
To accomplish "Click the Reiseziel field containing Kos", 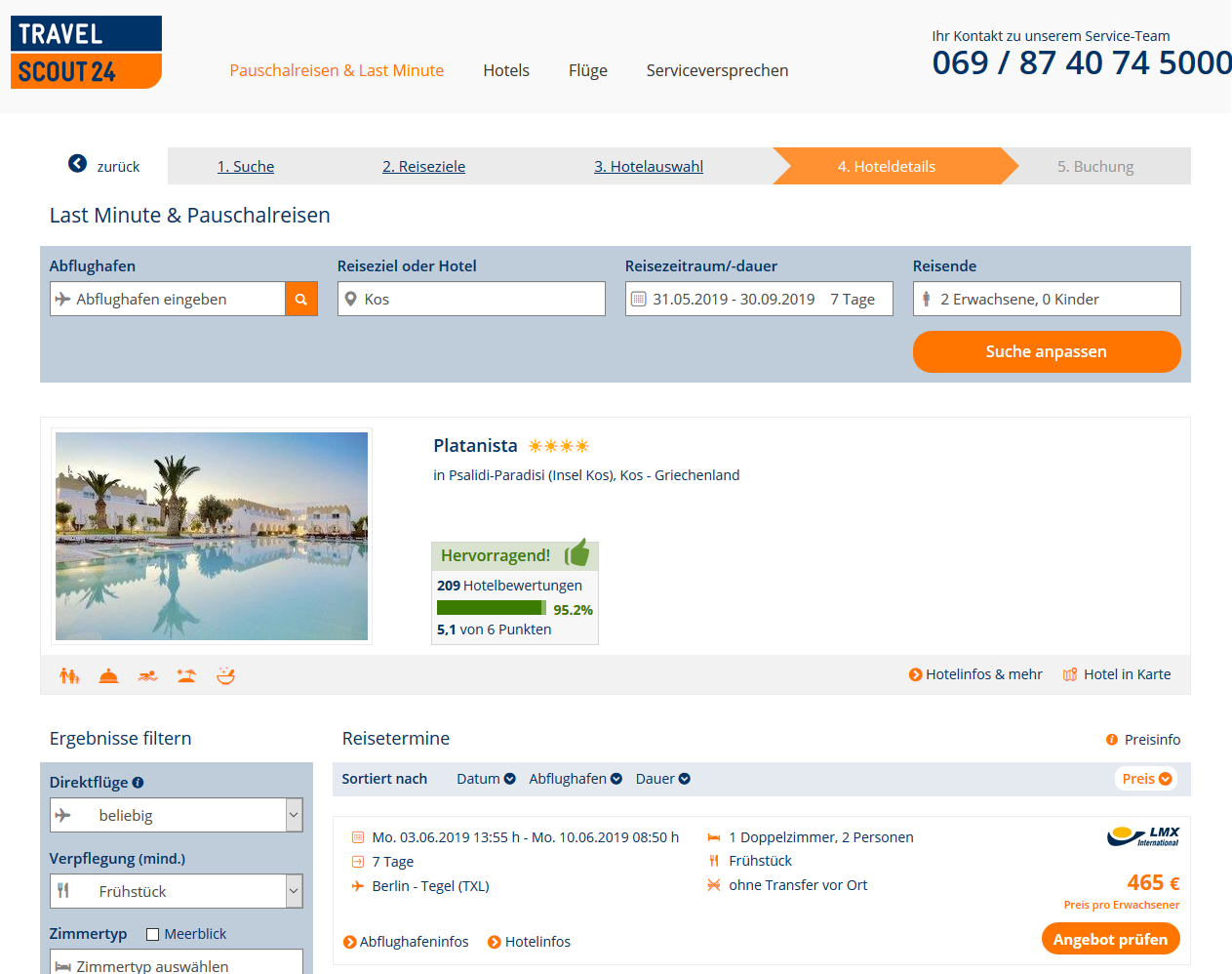I will pos(471,299).
